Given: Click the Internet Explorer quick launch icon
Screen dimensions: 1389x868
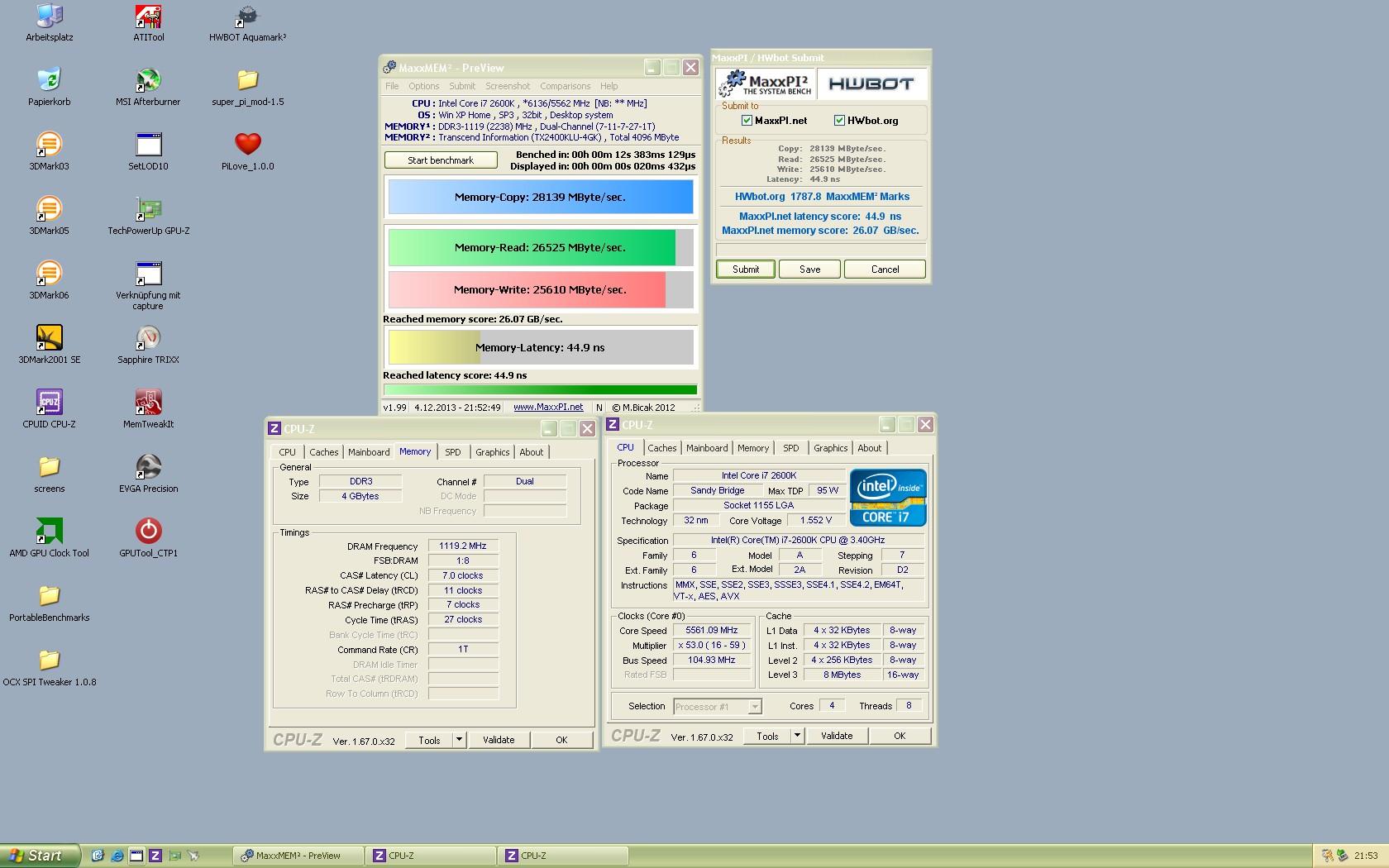Looking at the screenshot, I should 117,856.
